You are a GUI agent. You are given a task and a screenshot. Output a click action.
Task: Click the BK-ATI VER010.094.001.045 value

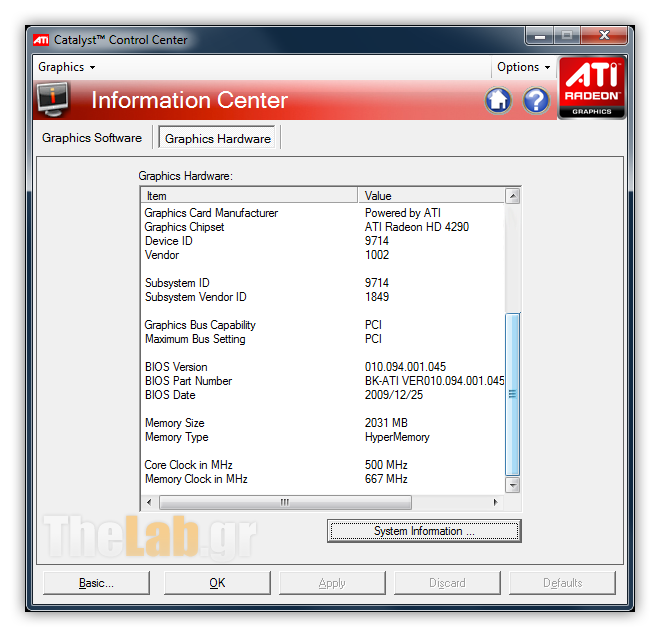[x=434, y=381]
